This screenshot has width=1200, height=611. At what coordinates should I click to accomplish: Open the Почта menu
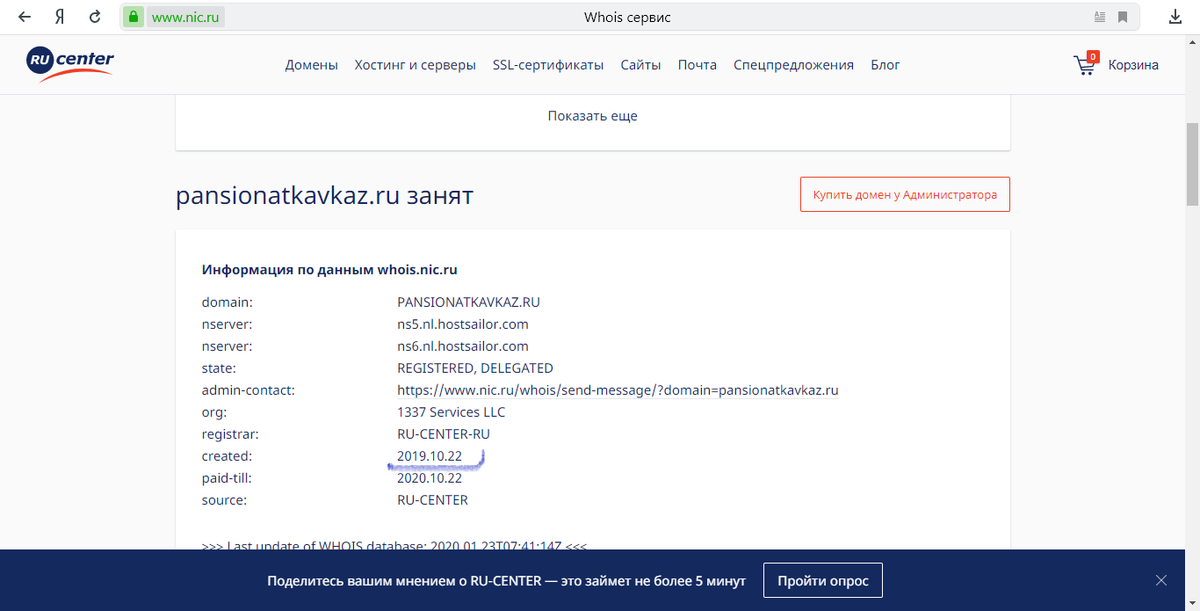[697, 64]
